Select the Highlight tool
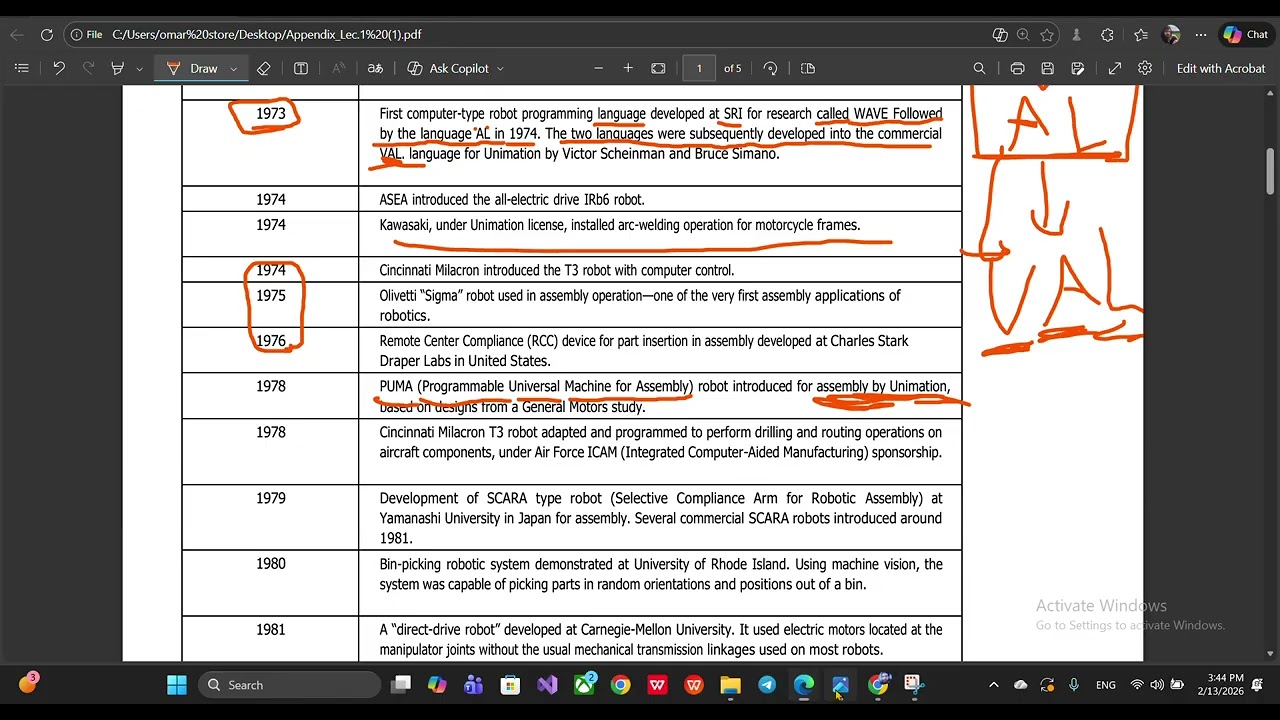Viewport: 1280px width, 720px height. coord(118,68)
